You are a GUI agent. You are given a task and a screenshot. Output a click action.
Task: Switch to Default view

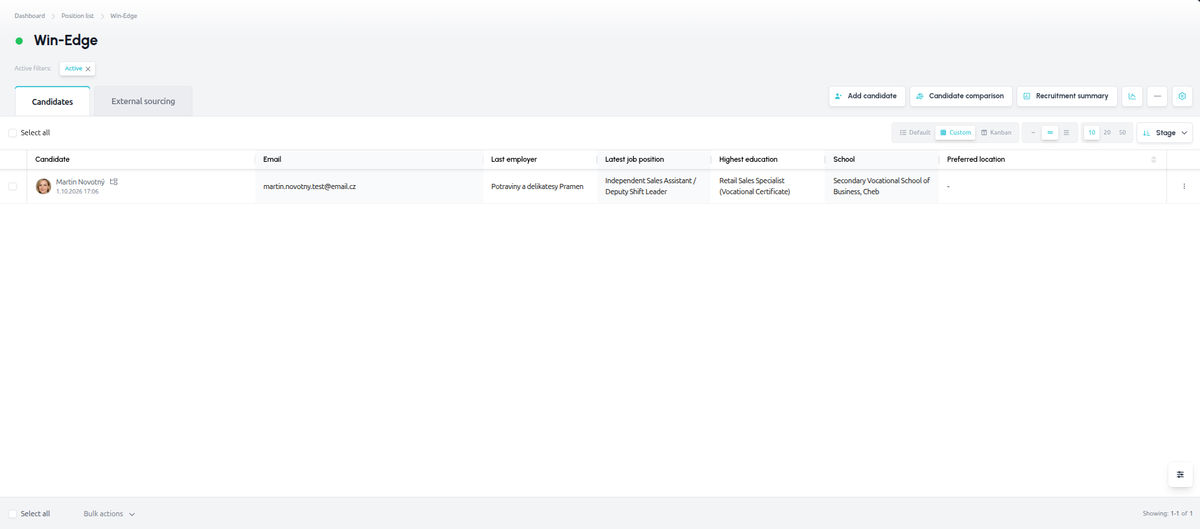tap(915, 132)
